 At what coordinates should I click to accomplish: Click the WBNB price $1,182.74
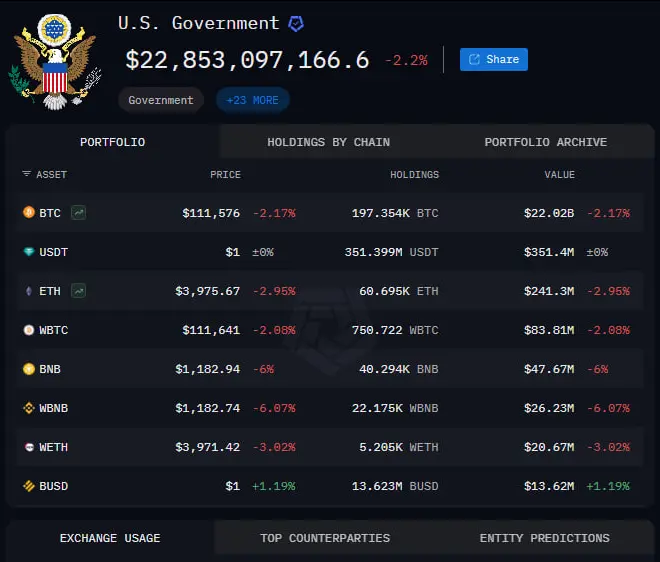[x=208, y=408]
